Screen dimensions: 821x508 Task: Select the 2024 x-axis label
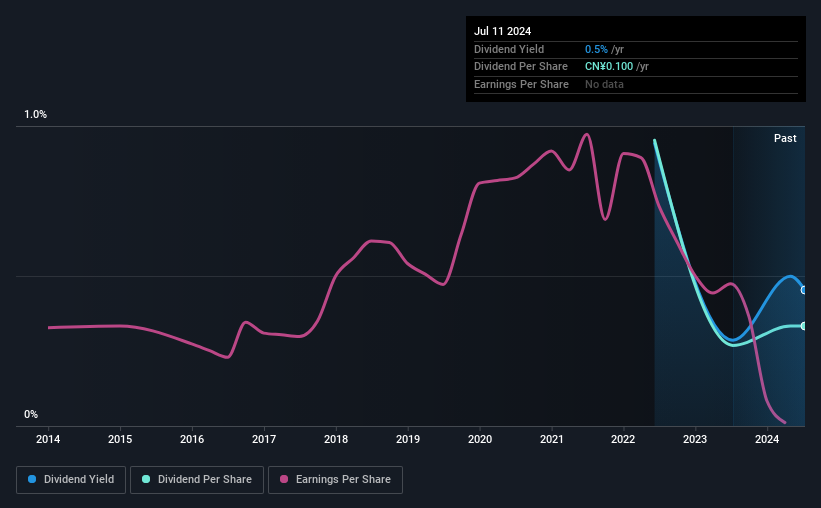pos(767,439)
